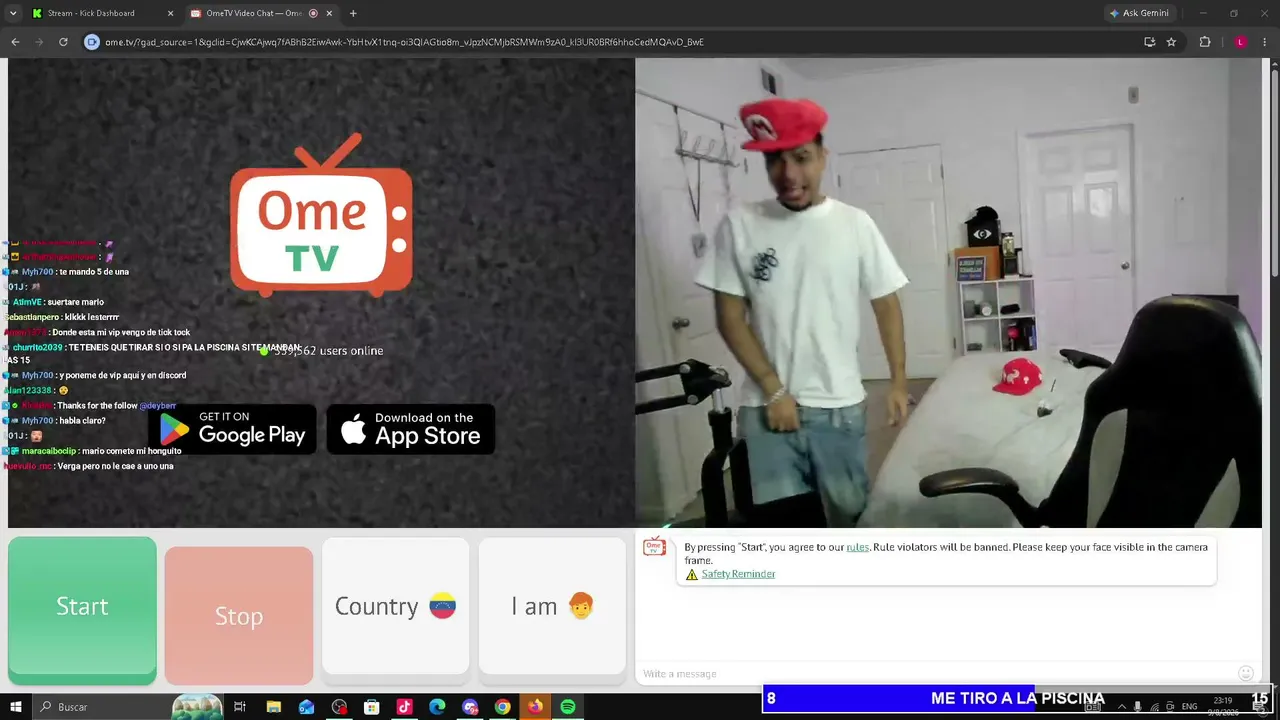Click the Ask Gemini button

click(x=1139, y=13)
